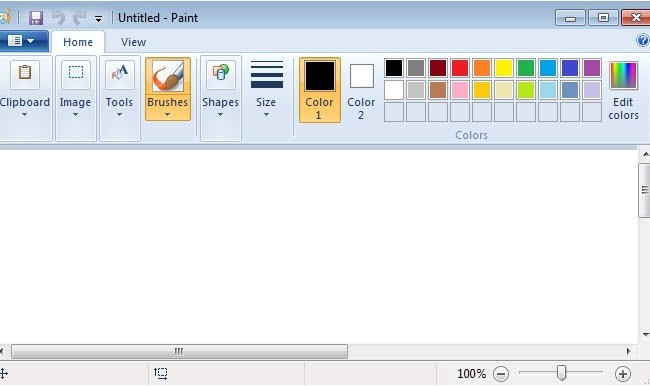Pick the indigo palette swatch
Image resolution: width=650 pixels, height=386 pixels.
[570, 68]
